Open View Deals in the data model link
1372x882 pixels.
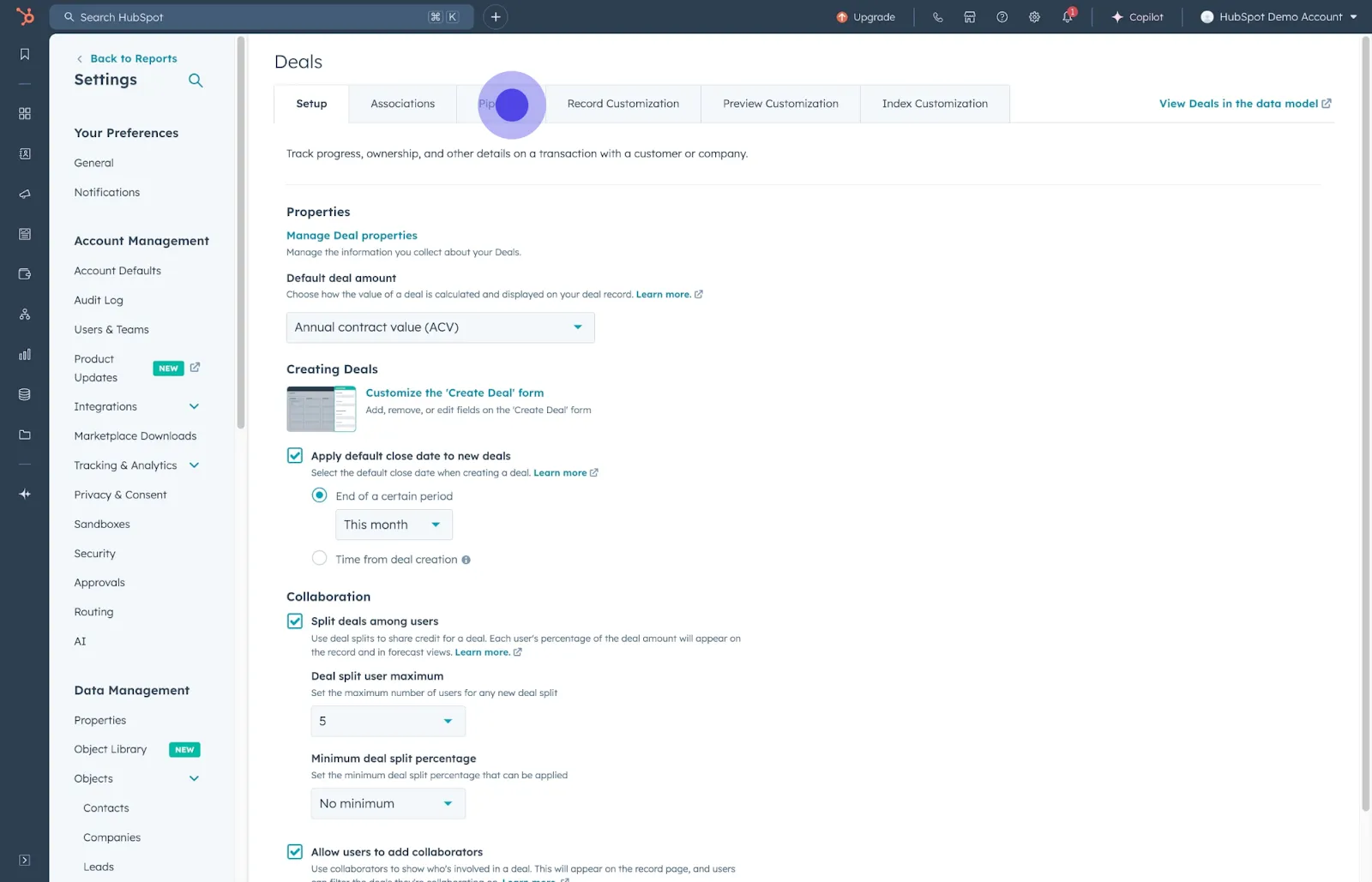click(x=1245, y=104)
